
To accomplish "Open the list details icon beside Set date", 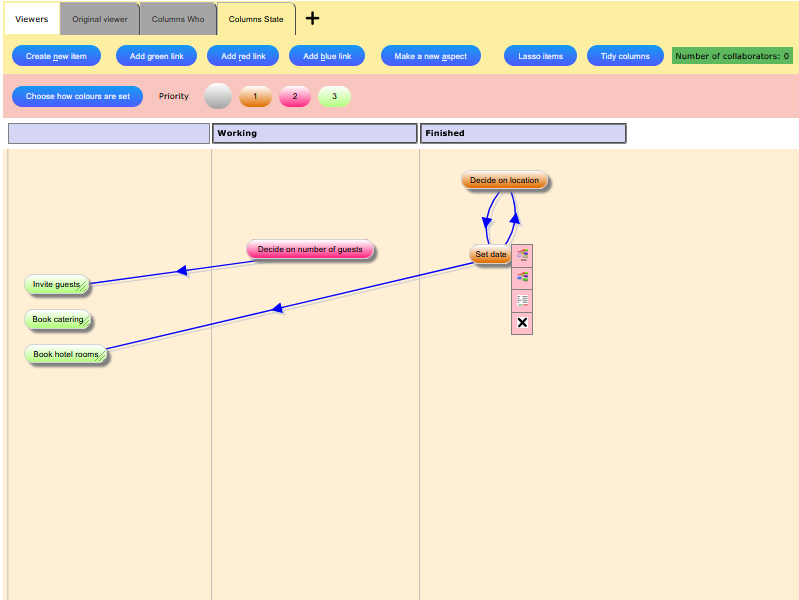I will click(x=522, y=300).
